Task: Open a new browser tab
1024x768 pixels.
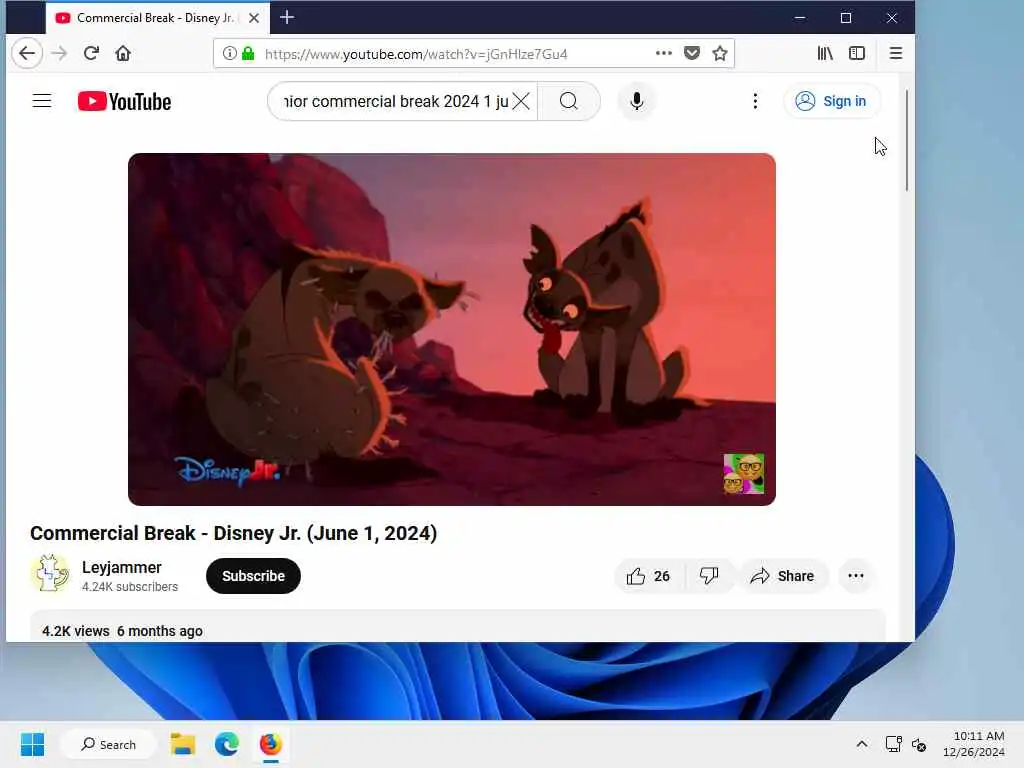Action: tap(287, 18)
